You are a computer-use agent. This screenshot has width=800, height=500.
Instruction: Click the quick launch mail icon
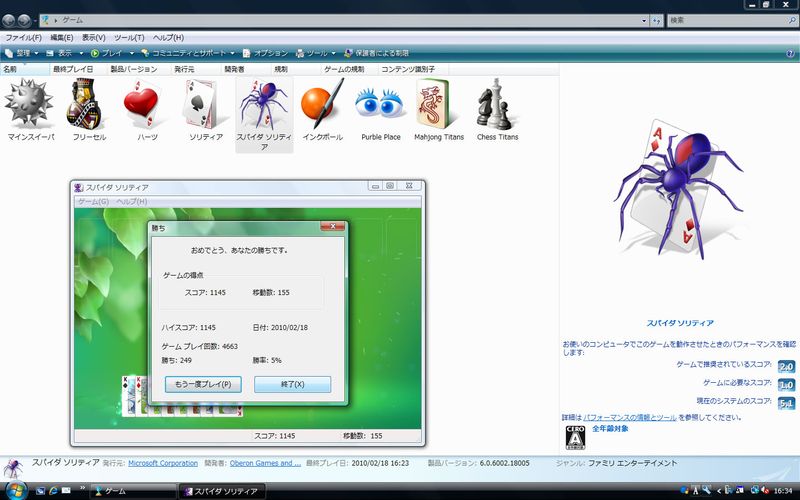point(66,491)
